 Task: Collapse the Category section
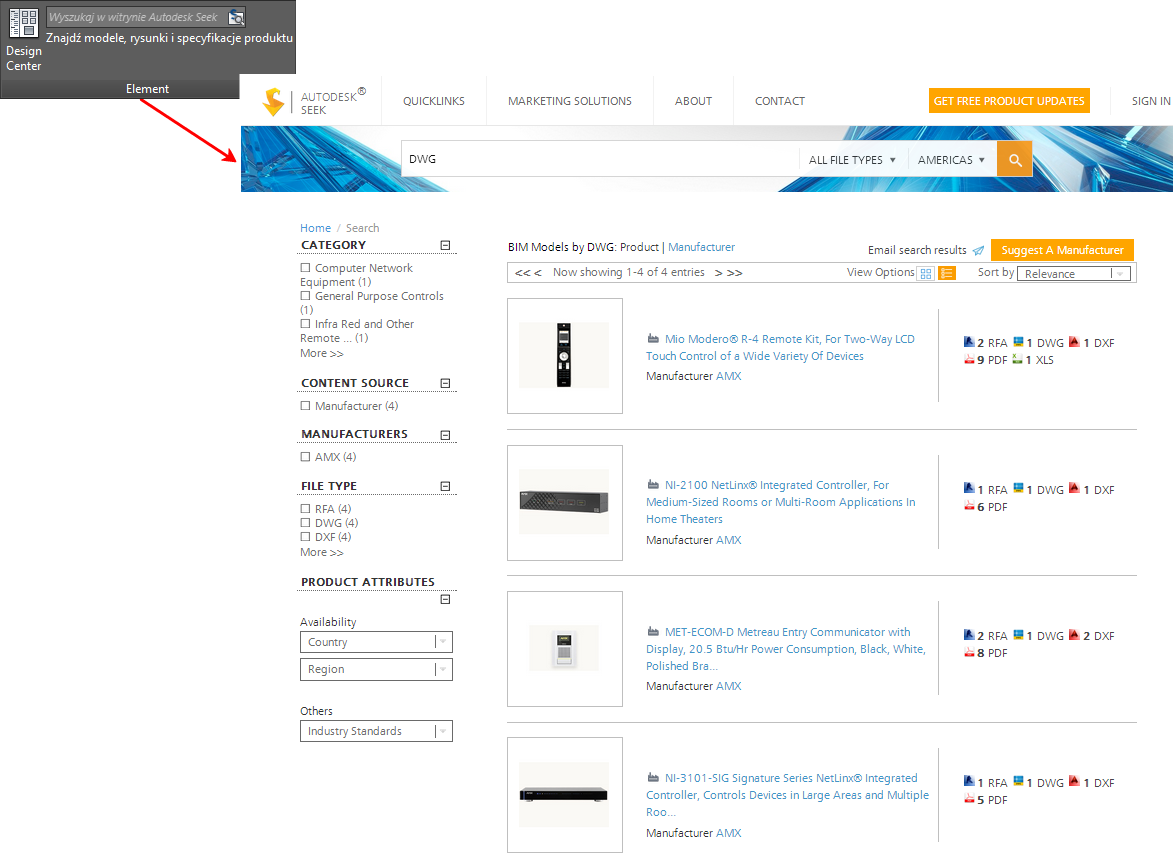[445, 245]
